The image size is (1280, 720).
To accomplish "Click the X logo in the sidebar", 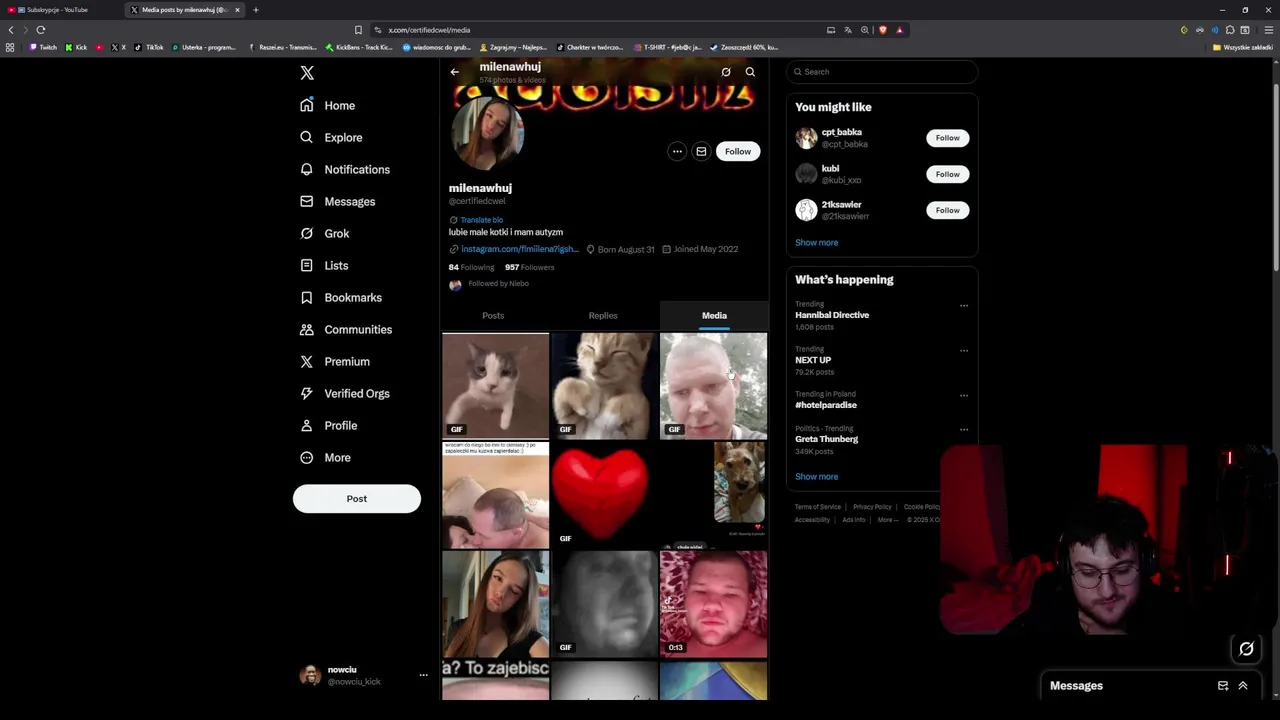I will [x=307, y=73].
